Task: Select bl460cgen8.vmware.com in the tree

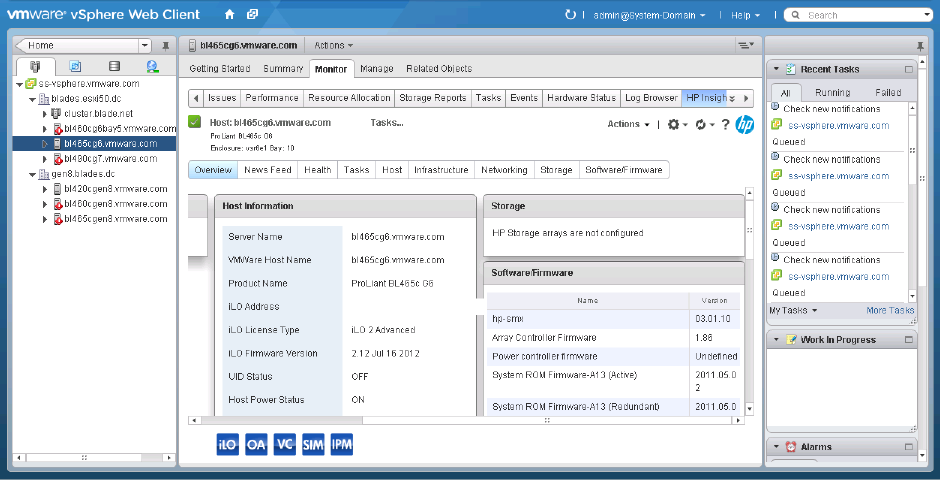Action: click(116, 204)
